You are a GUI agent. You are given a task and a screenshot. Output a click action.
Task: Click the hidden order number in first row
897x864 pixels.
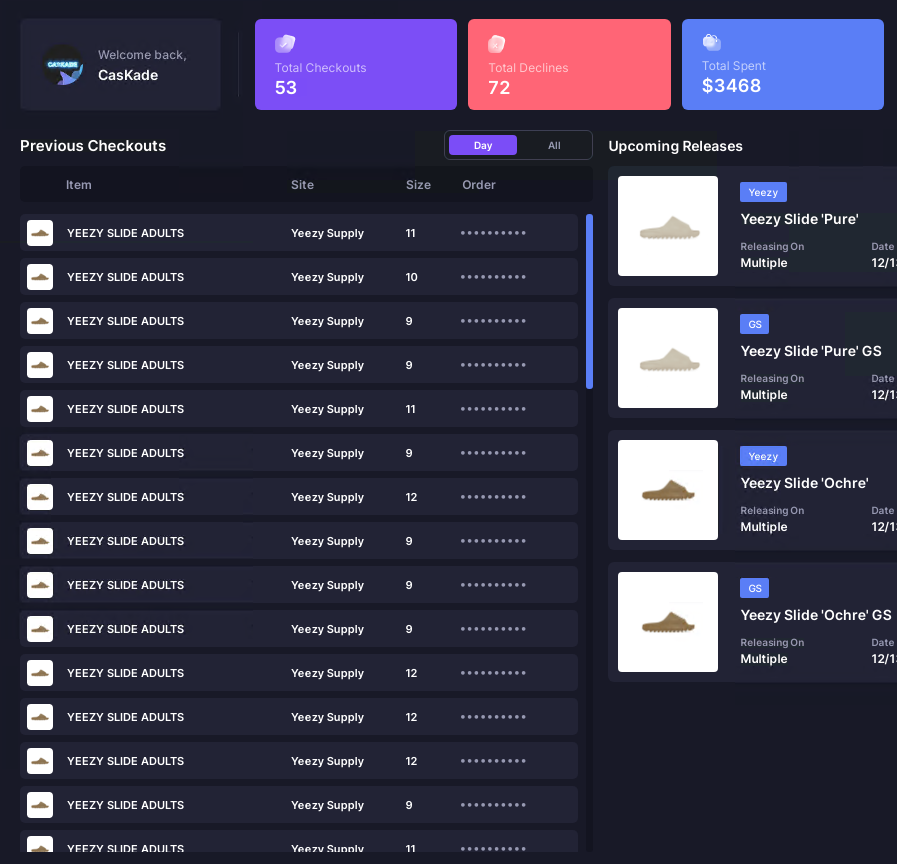493,233
